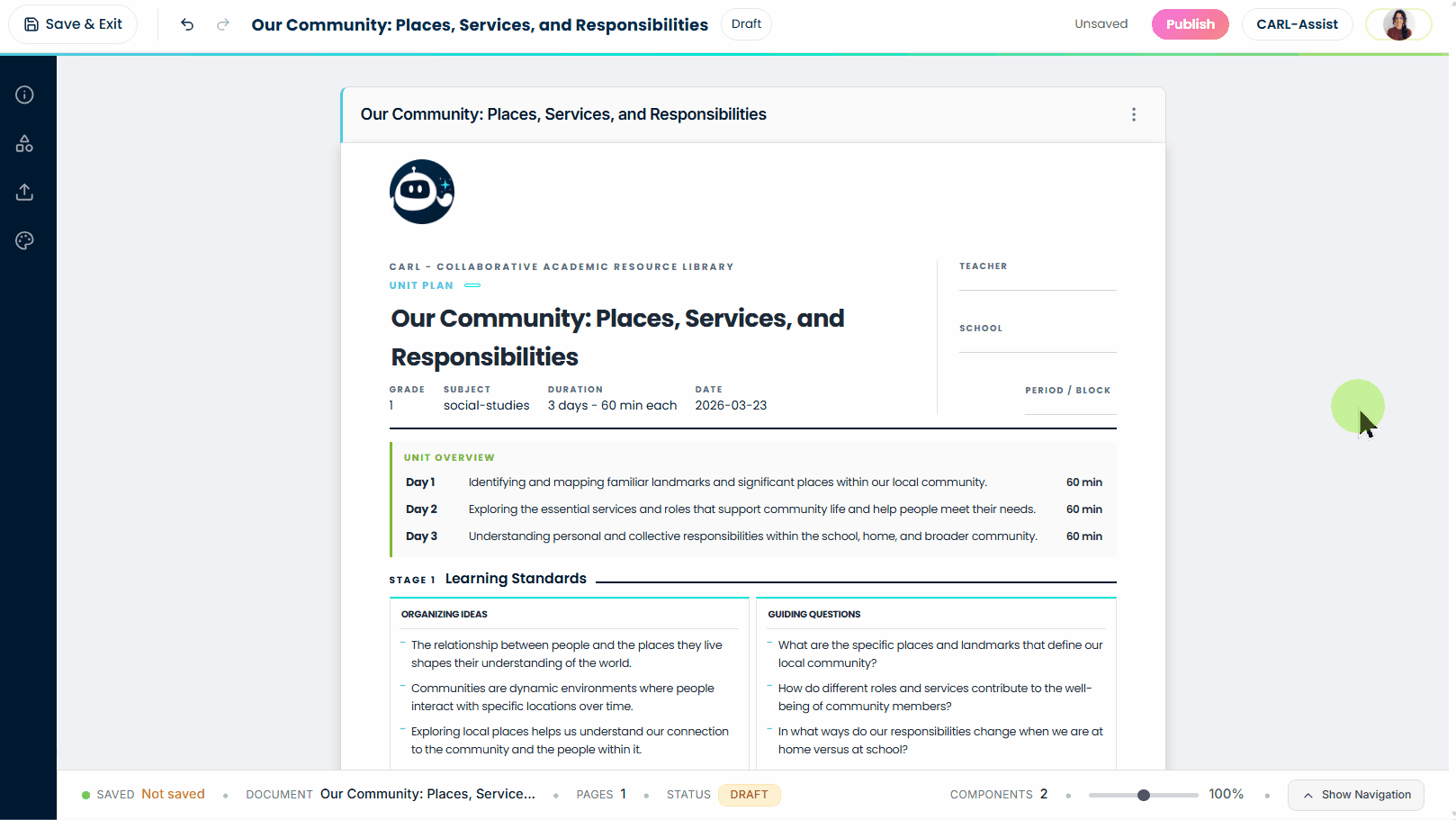
Task: Open the shapes components icon in sidebar
Action: pos(24,143)
